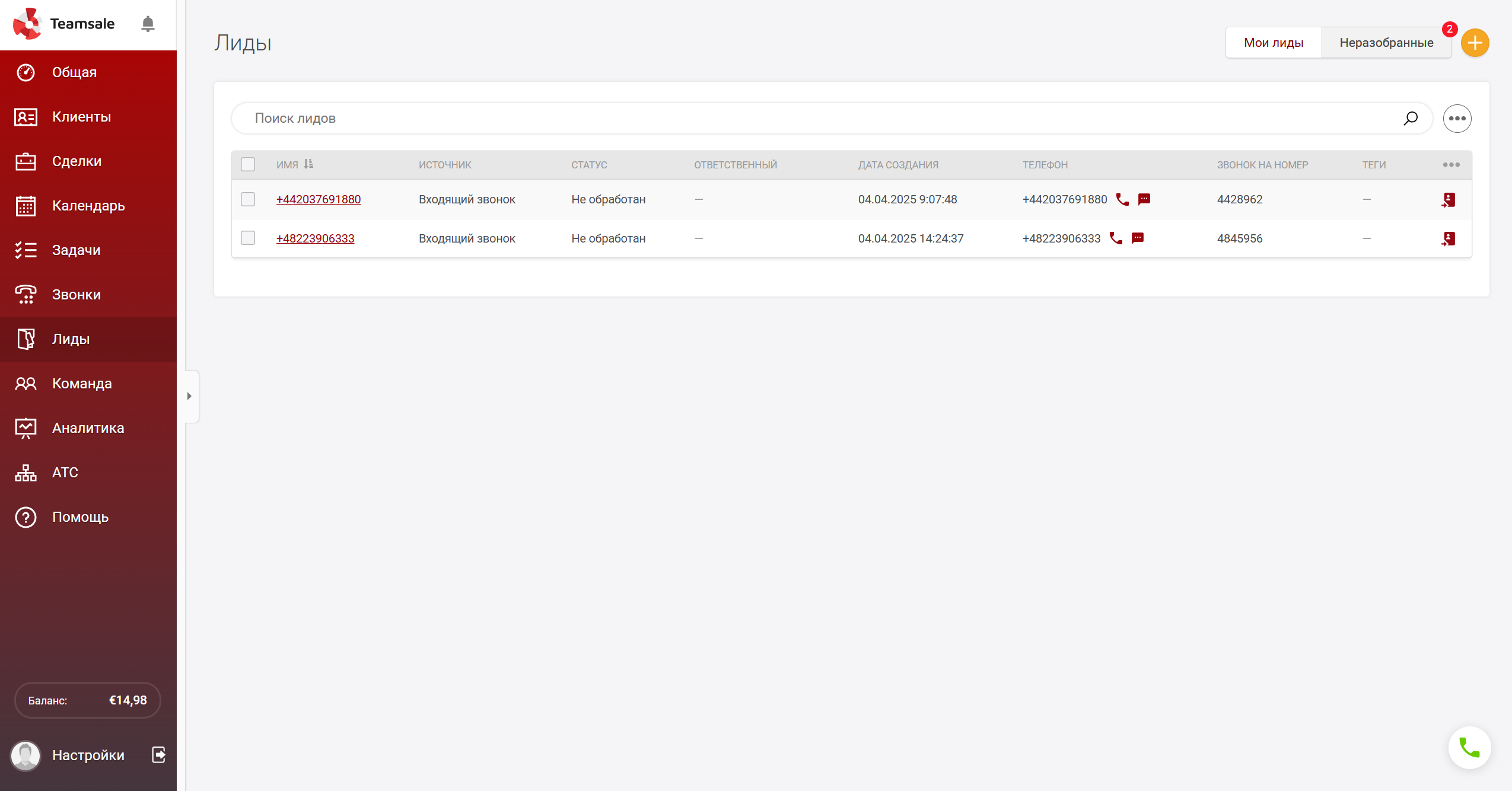Assign lead +442037691880 using the contact icon
The width and height of the screenshot is (1512, 791).
(x=1449, y=200)
